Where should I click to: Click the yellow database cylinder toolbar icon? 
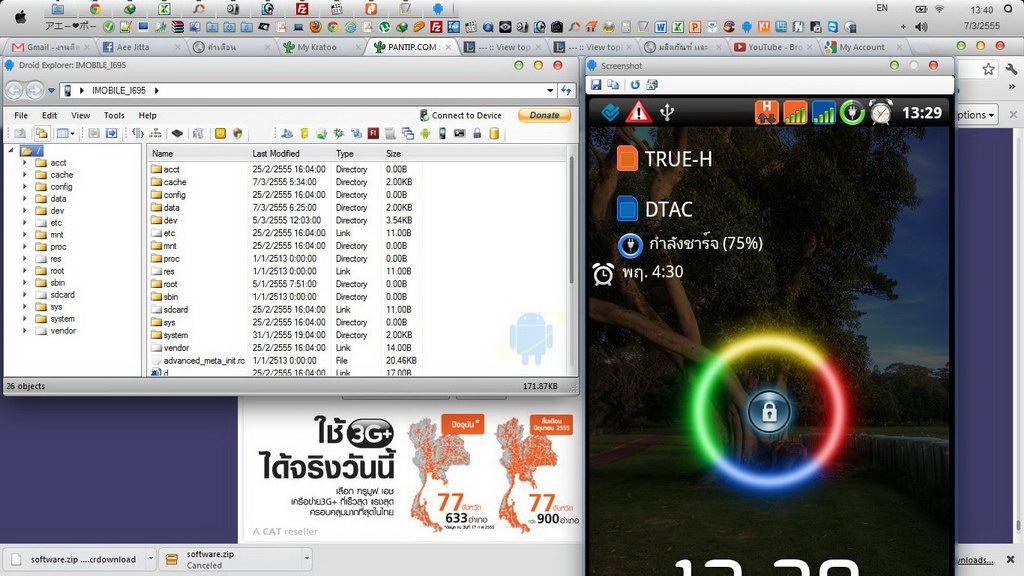tap(494, 133)
